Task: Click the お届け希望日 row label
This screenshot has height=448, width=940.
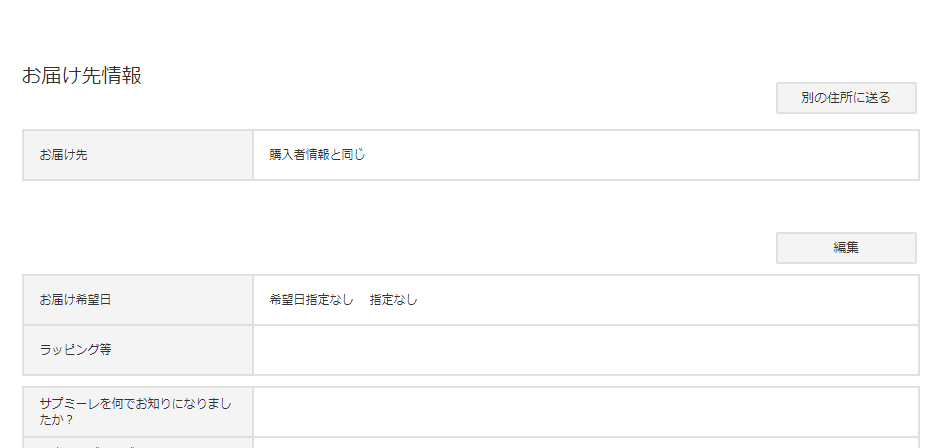Action: pos(76,300)
